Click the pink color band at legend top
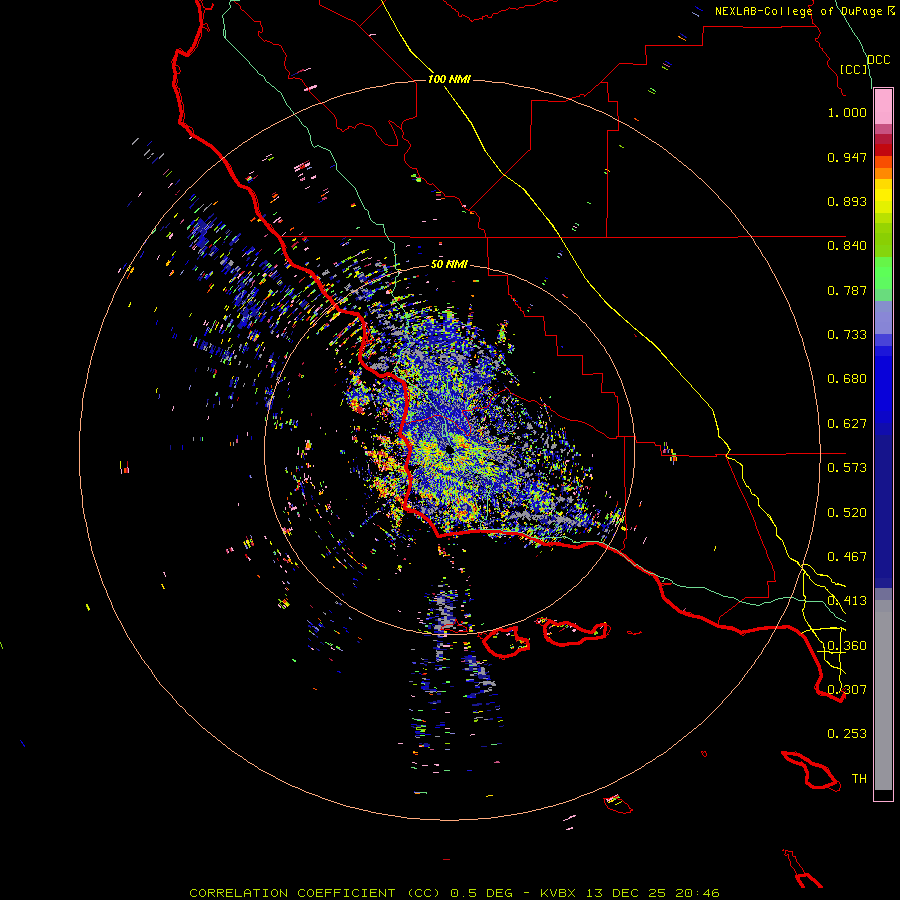This screenshot has height=900, width=900. tap(883, 107)
